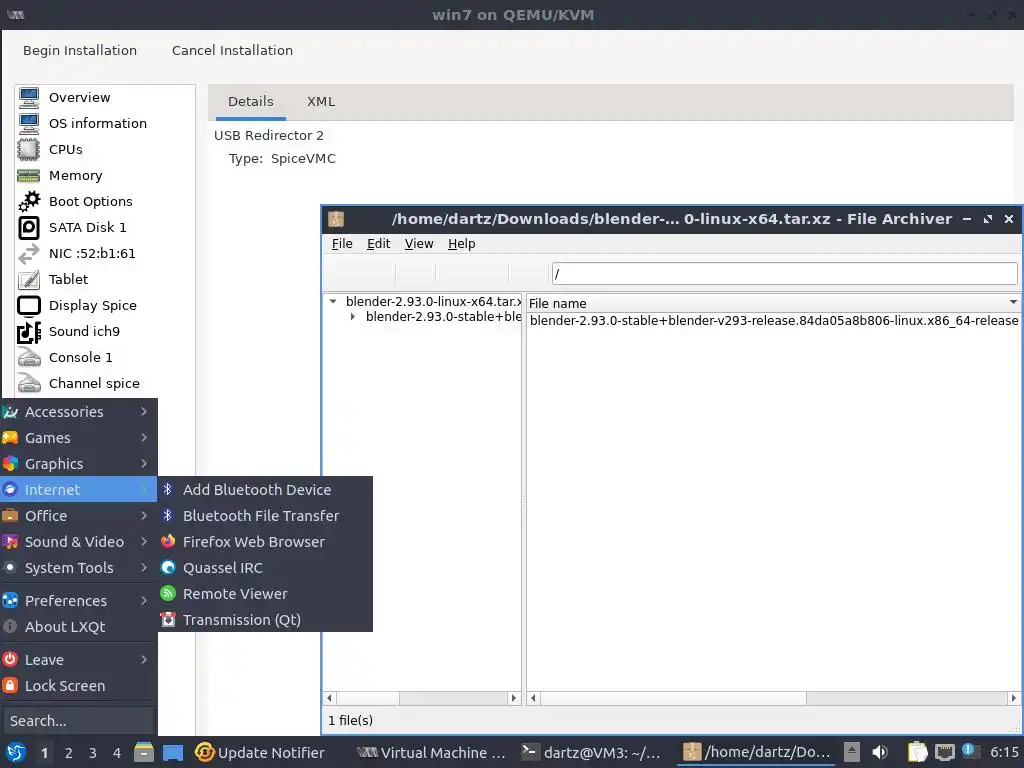Click the start menu Search field
This screenshot has height=768, width=1024.
click(x=78, y=721)
